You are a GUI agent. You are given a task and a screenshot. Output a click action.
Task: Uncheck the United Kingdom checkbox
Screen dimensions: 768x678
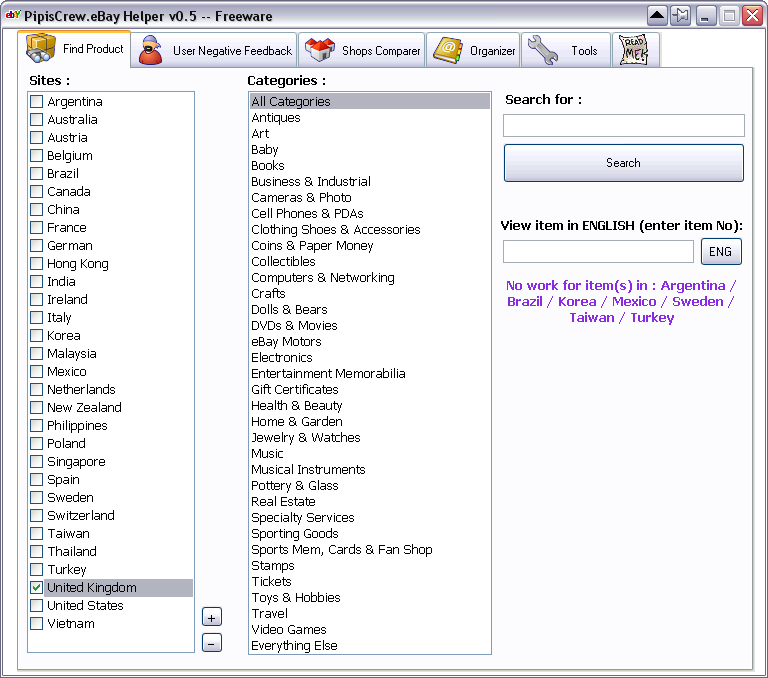pos(36,587)
